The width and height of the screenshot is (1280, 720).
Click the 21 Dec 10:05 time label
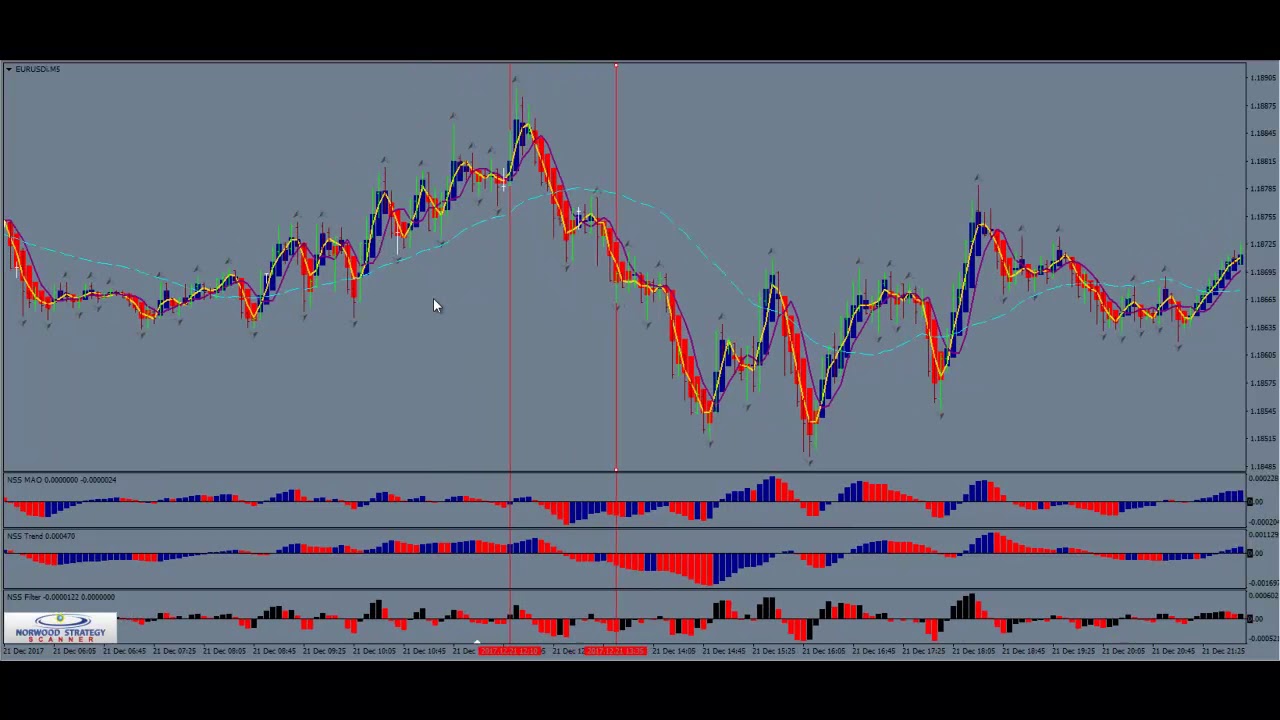[374, 651]
